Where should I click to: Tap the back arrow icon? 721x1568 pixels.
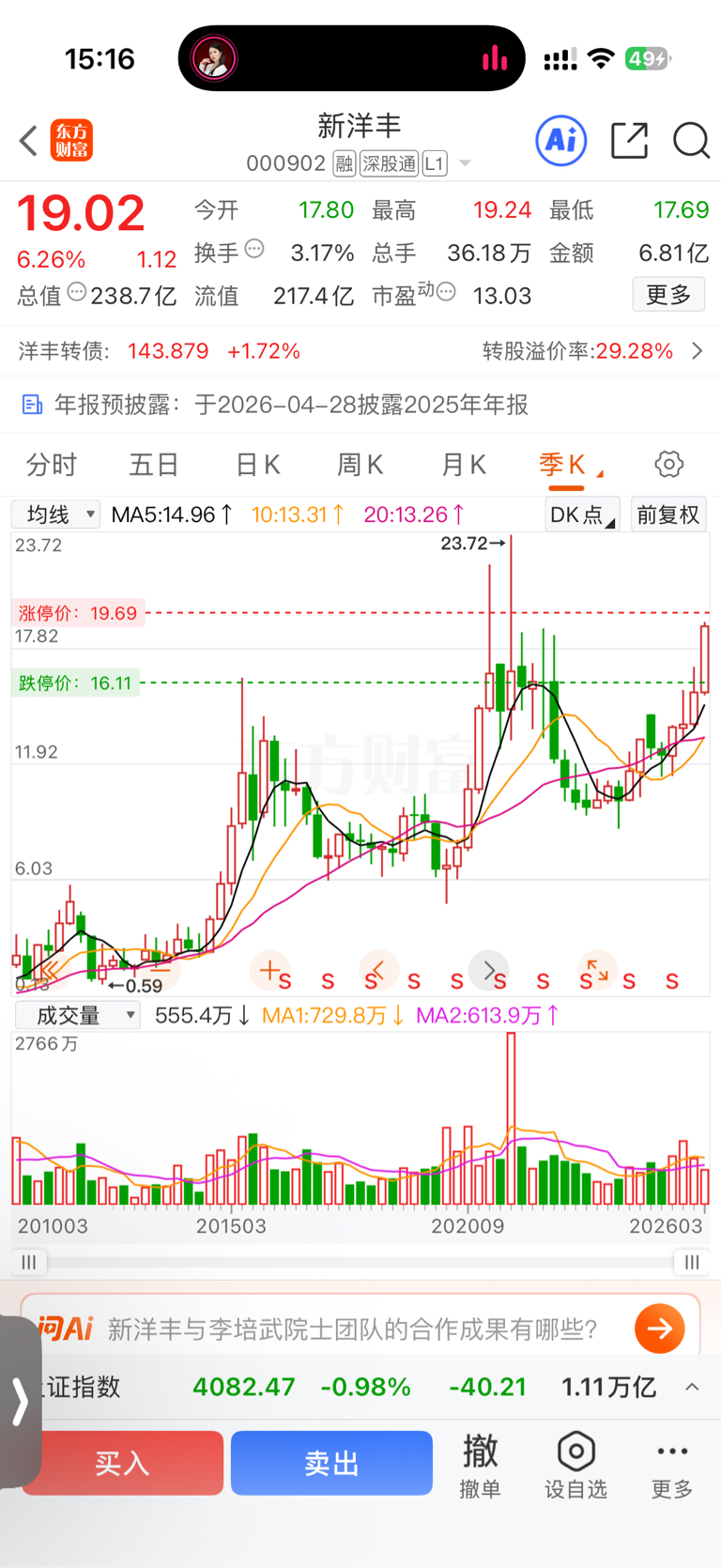[x=28, y=141]
